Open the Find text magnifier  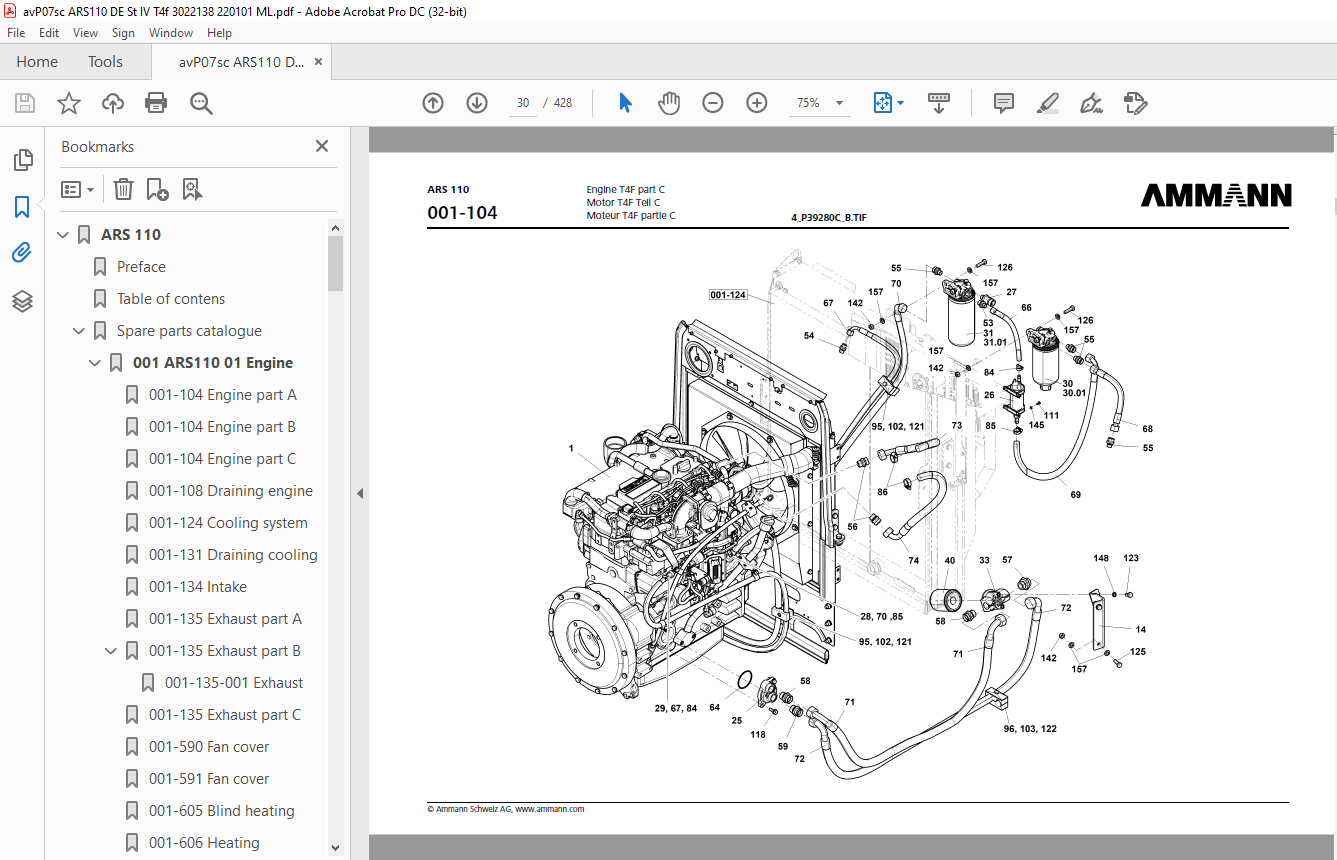[201, 103]
